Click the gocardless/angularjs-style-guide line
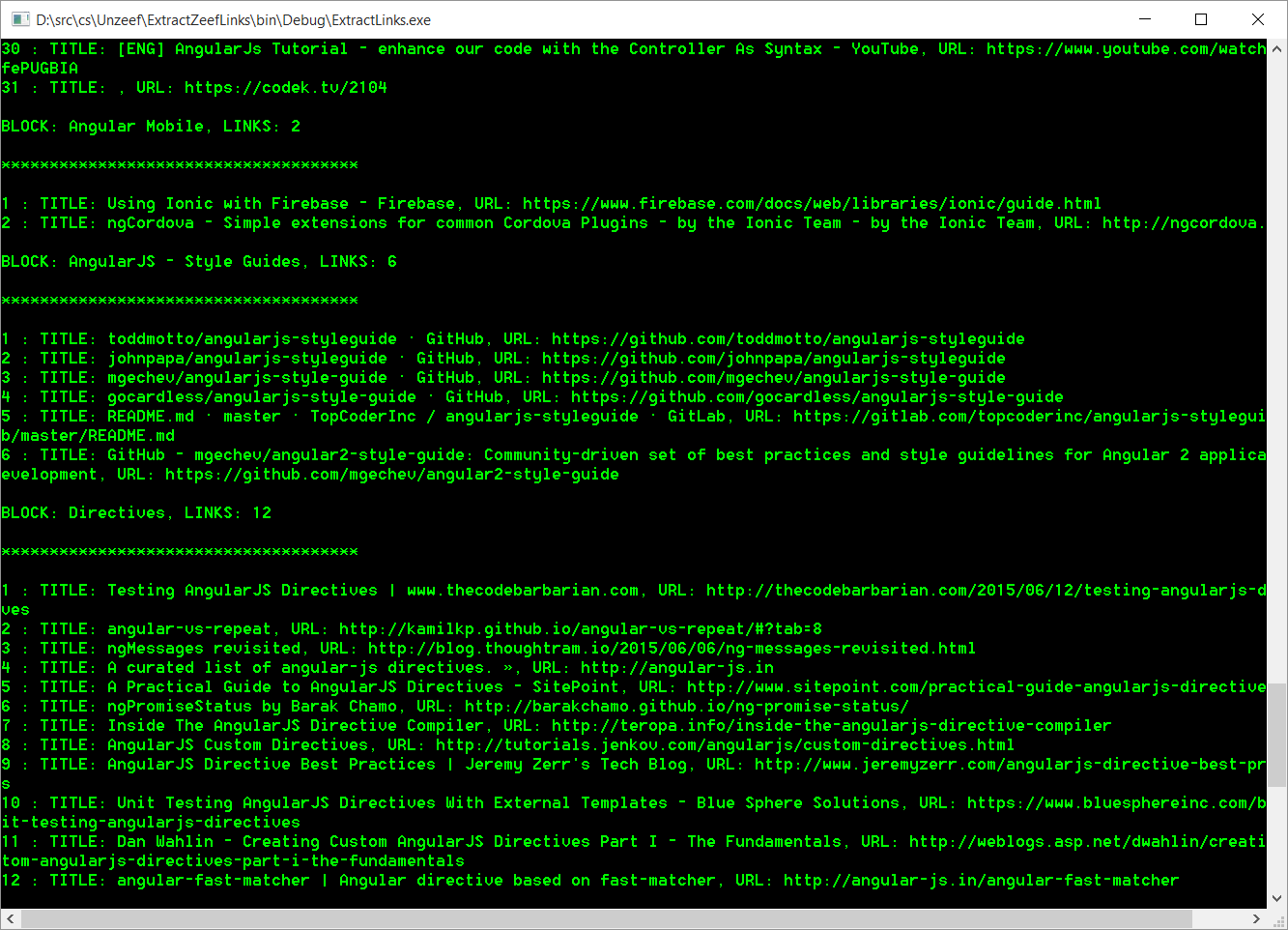1288x930 pixels. 532,396
